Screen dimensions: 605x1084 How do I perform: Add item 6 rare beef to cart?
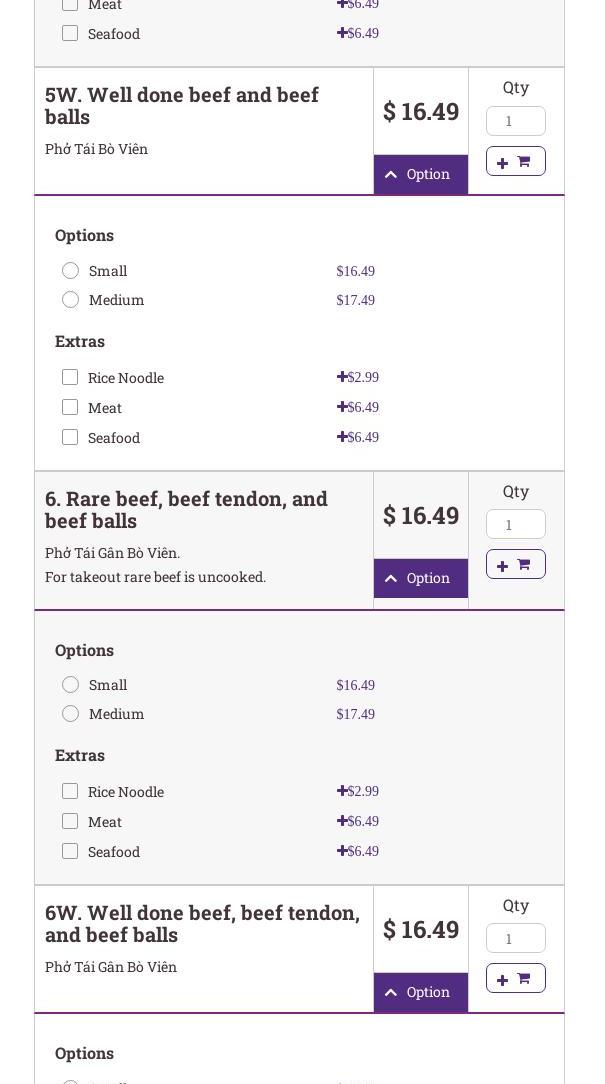tap(515, 565)
